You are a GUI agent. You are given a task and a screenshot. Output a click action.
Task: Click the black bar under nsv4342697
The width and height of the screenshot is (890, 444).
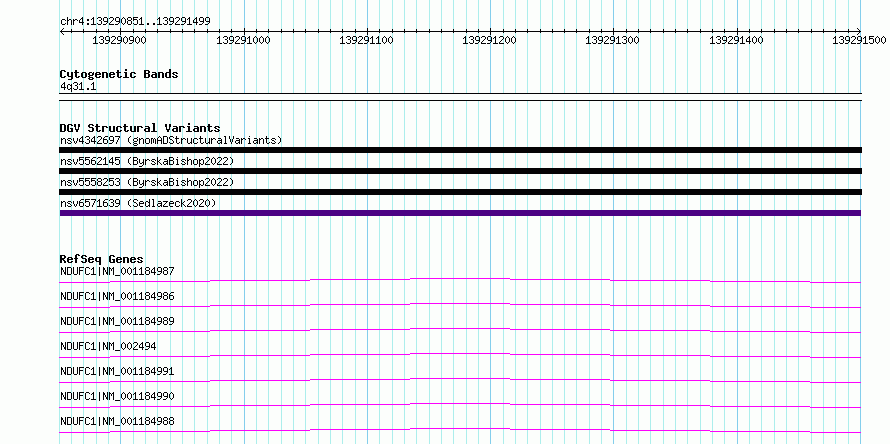click(460, 150)
